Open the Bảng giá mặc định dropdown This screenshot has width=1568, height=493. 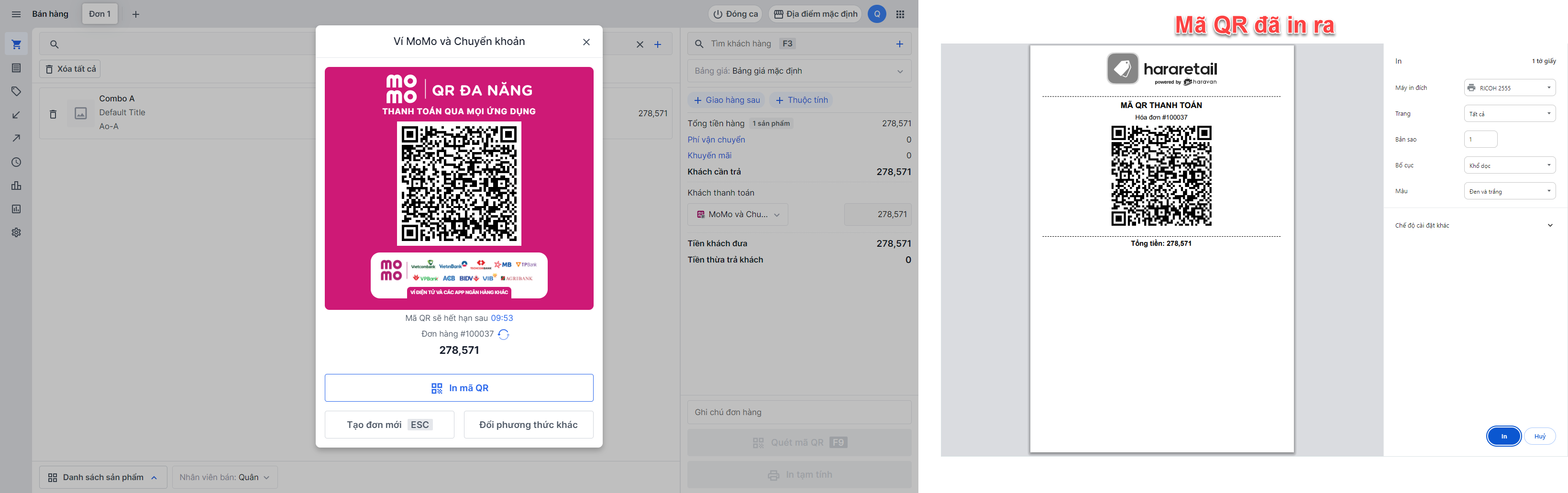coord(799,71)
